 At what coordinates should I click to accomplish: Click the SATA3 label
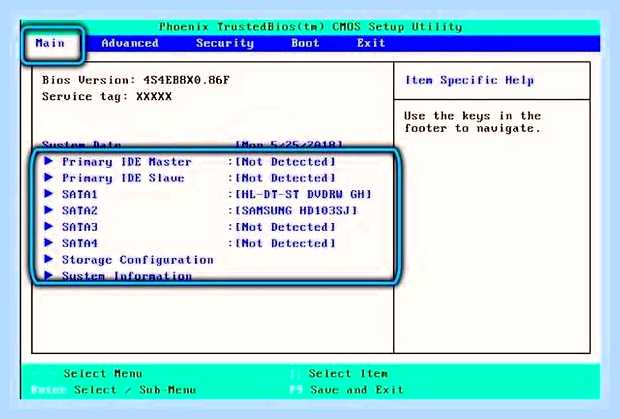pyautogui.click(x=79, y=227)
